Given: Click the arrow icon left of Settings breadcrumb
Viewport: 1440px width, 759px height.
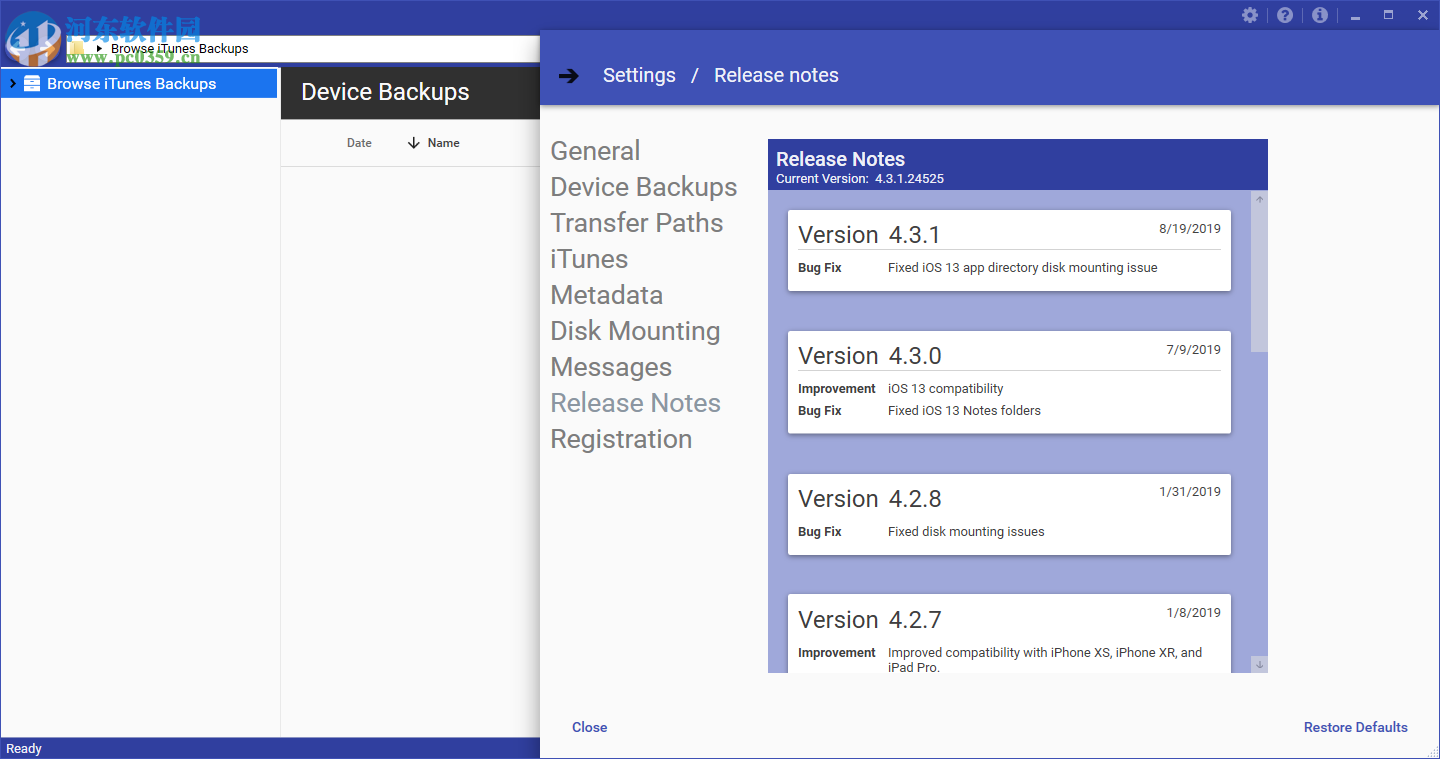Looking at the screenshot, I should [x=569, y=74].
